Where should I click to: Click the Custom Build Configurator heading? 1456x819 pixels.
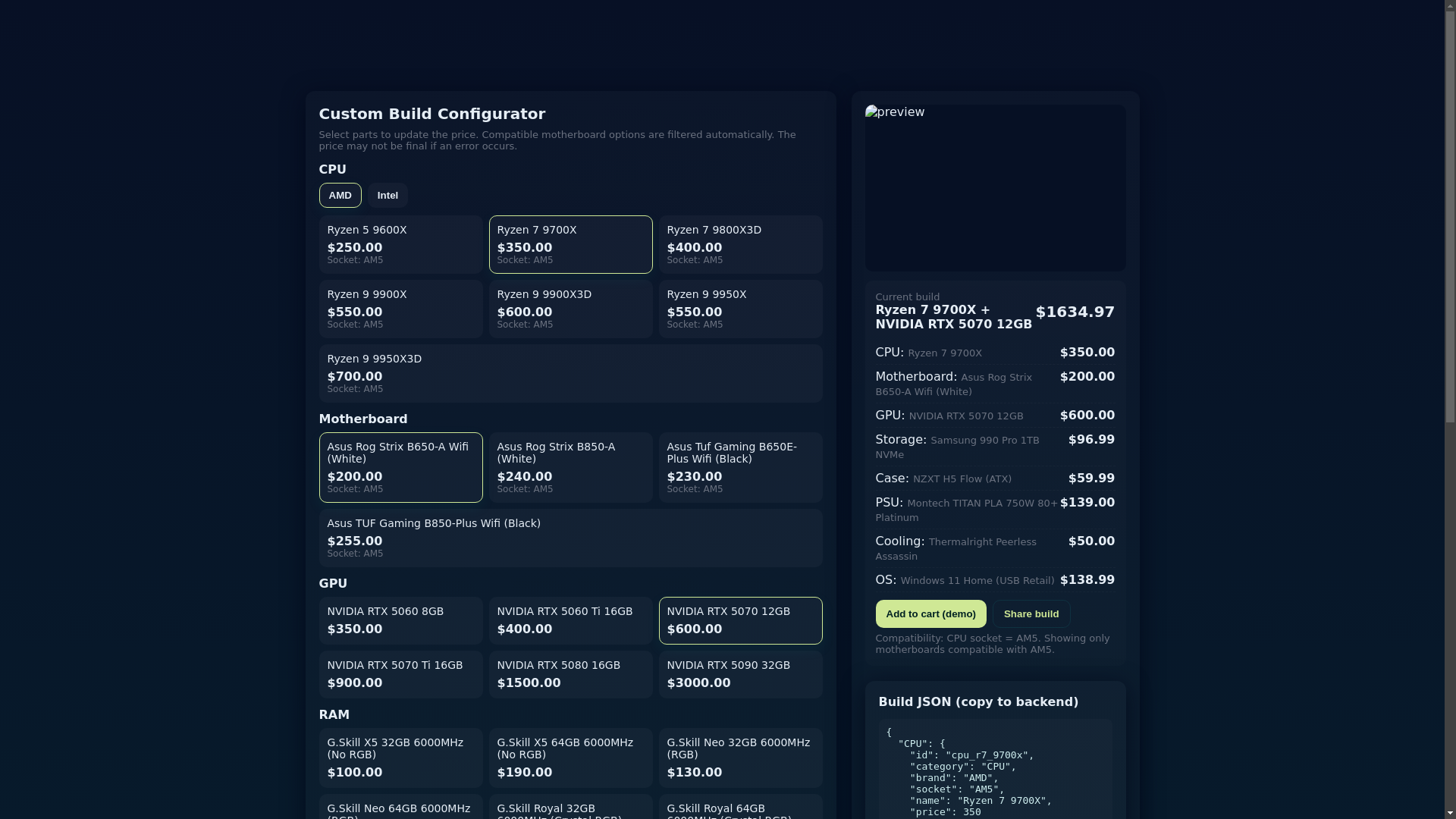(432, 114)
